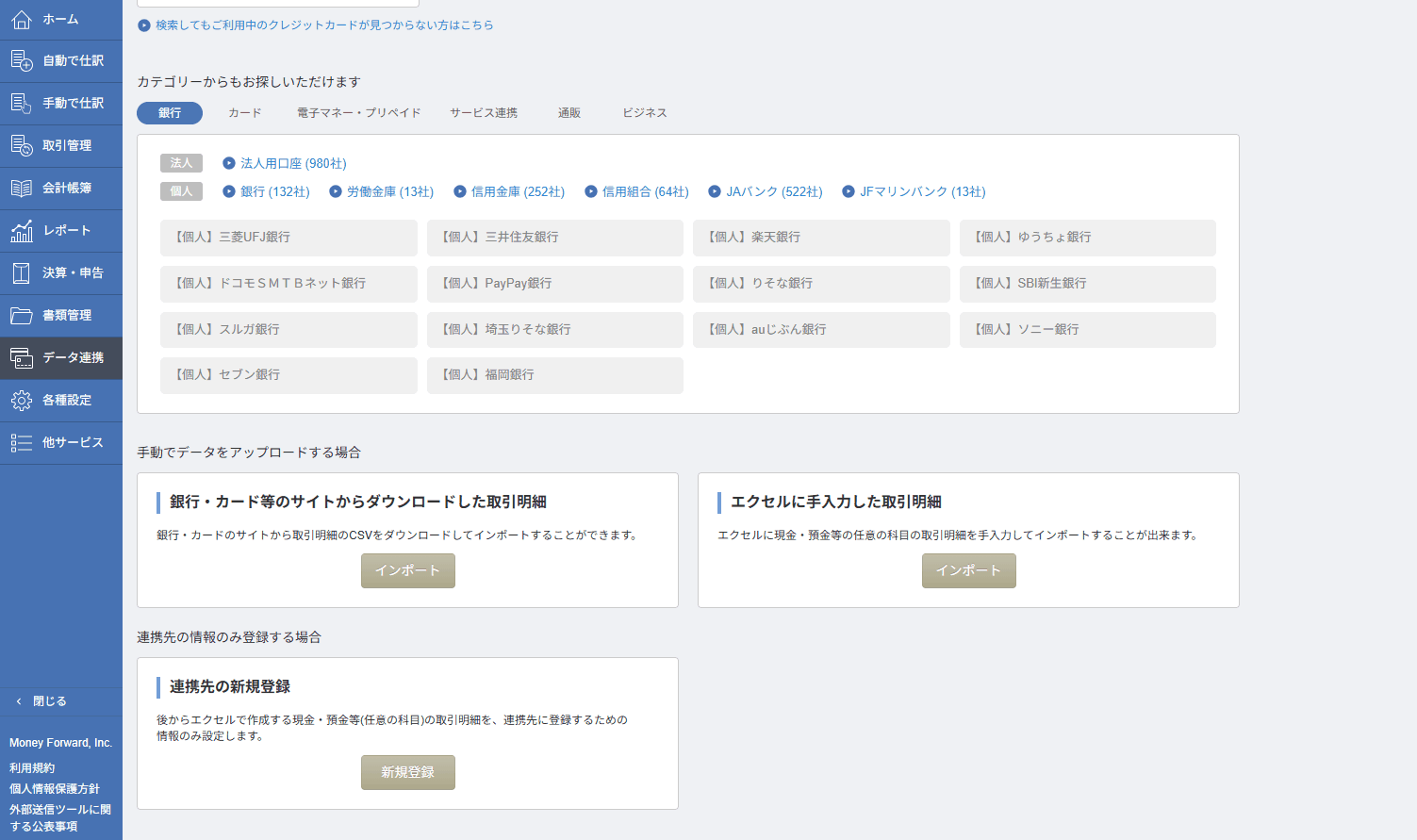Open the 信用組合 (64社) link

coord(646,191)
